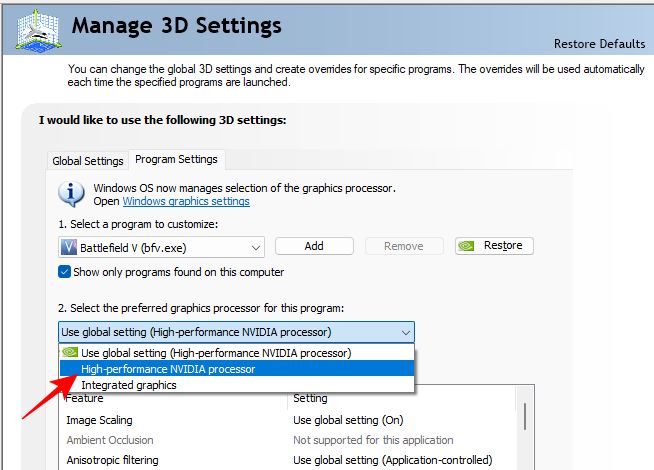
Task: Toggle Show only programs found on this computer
Action: pyautogui.click(x=65, y=272)
